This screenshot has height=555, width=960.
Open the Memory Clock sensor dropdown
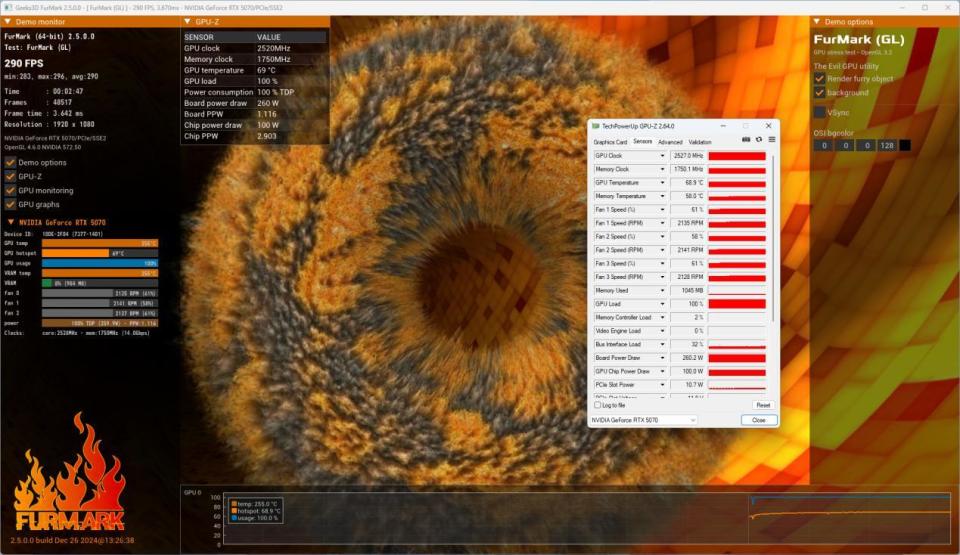(662, 169)
